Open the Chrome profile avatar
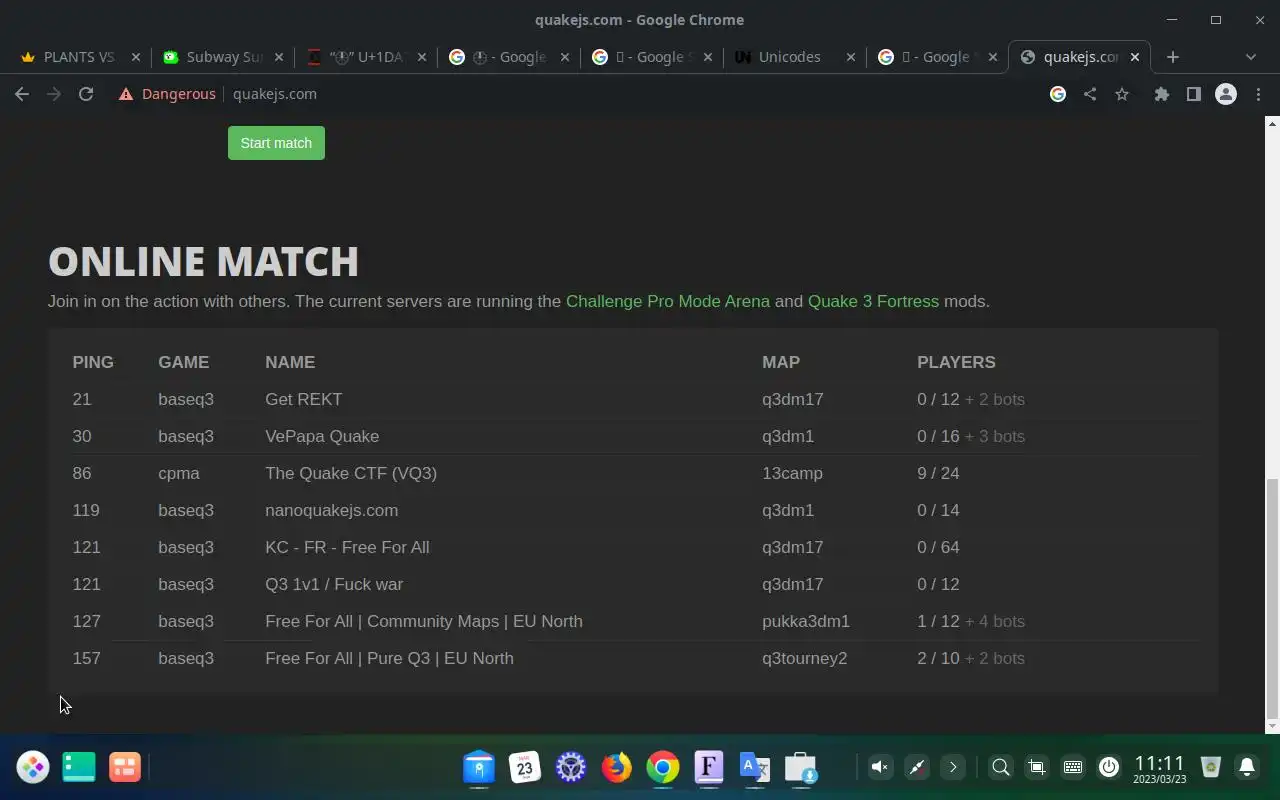 [1226, 94]
